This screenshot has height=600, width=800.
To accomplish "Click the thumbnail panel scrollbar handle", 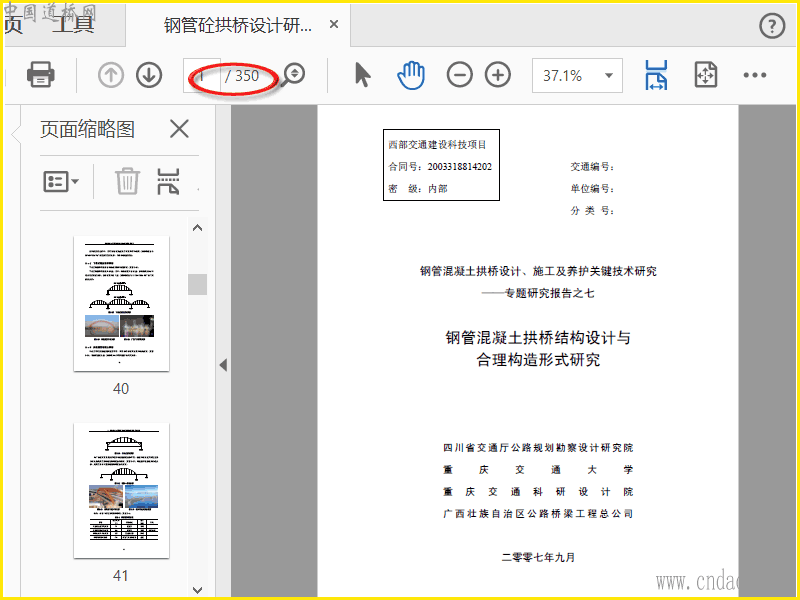I will pyautogui.click(x=197, y=284).
